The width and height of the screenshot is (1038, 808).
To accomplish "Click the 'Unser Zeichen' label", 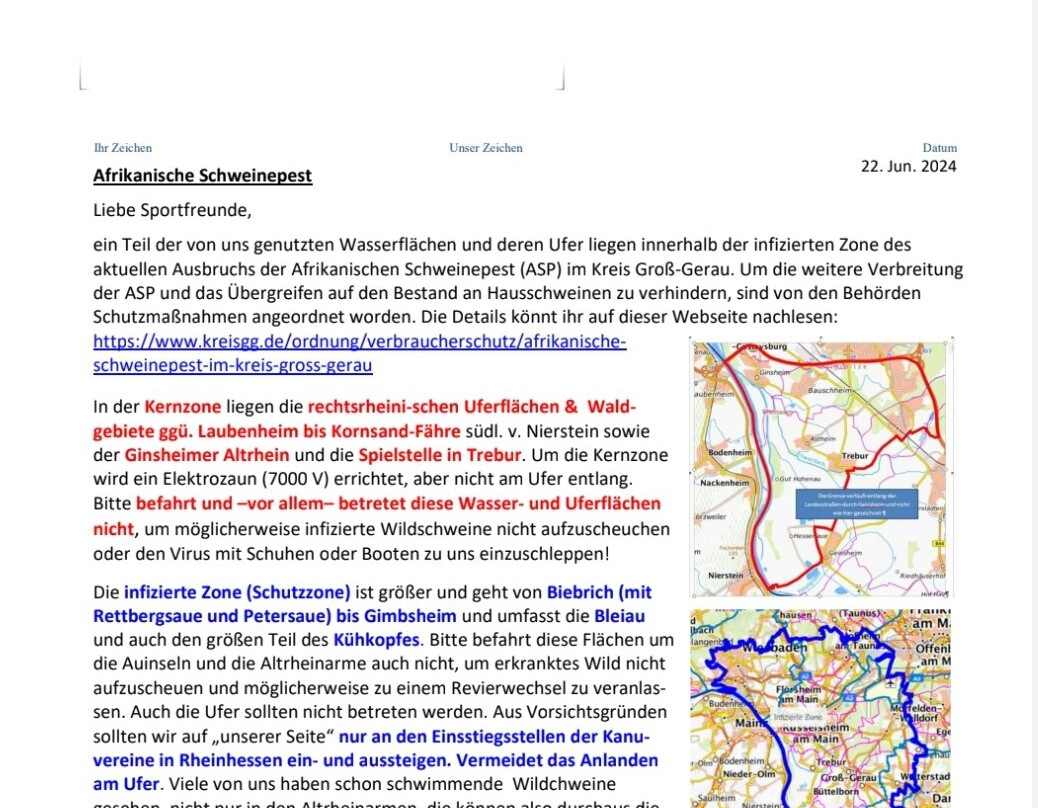I will pyautogui.click(x=486, y=148).
